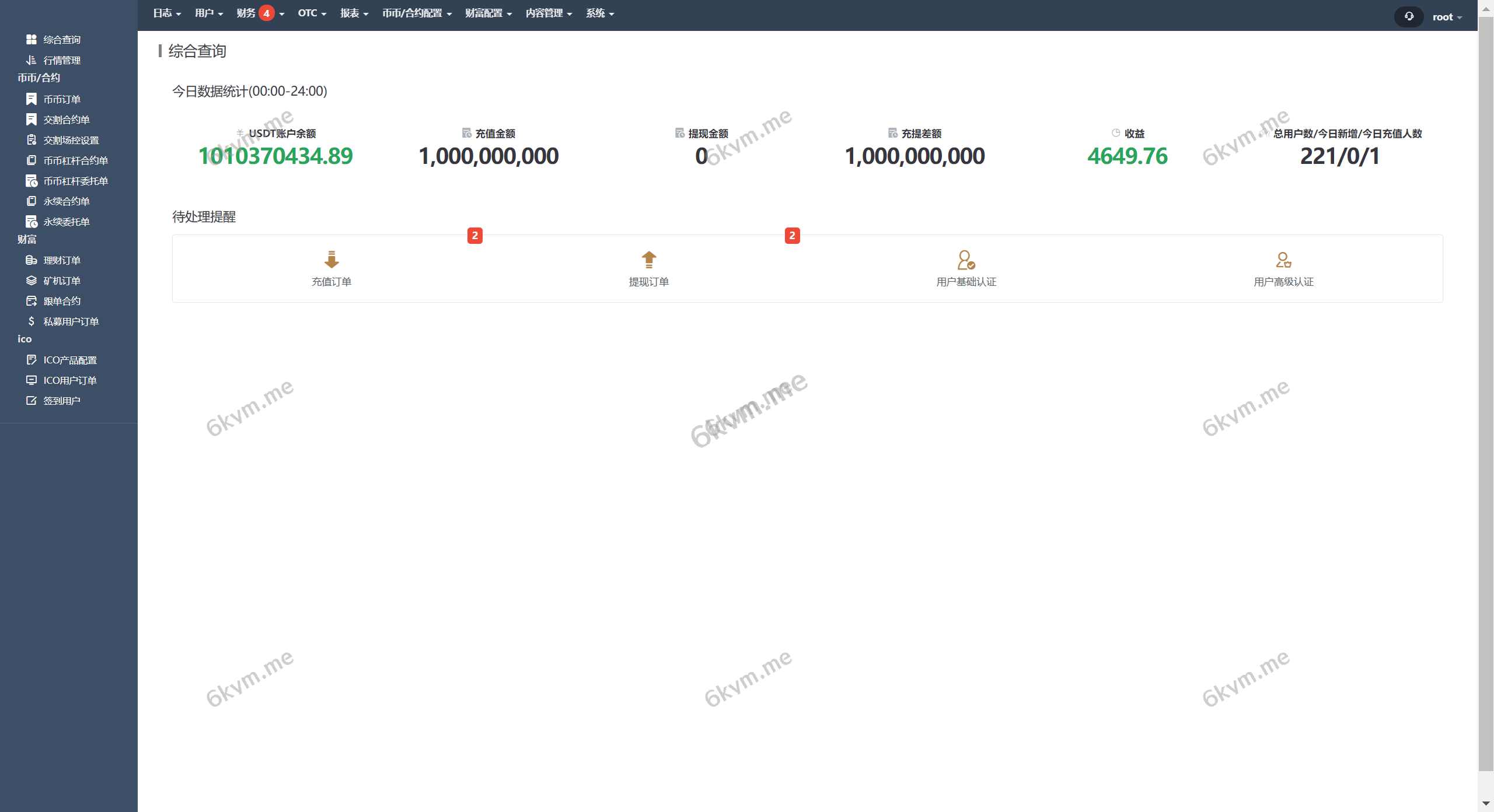Click the red badge 2 above 充值订单
Screen dimensions: 1494x812
474,236
